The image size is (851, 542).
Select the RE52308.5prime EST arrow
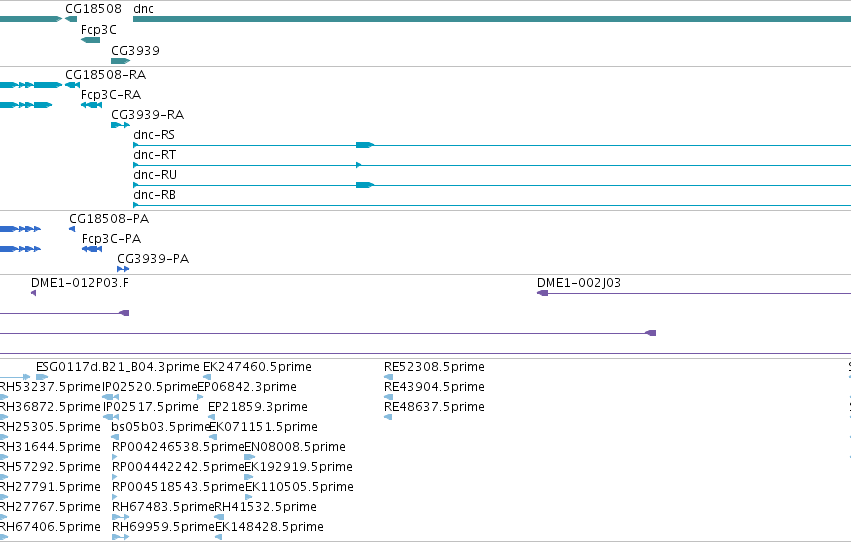(x=388, y=377)
